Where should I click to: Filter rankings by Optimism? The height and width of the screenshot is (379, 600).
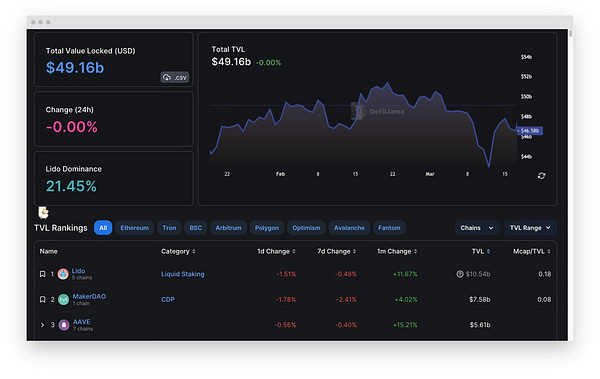306,228
